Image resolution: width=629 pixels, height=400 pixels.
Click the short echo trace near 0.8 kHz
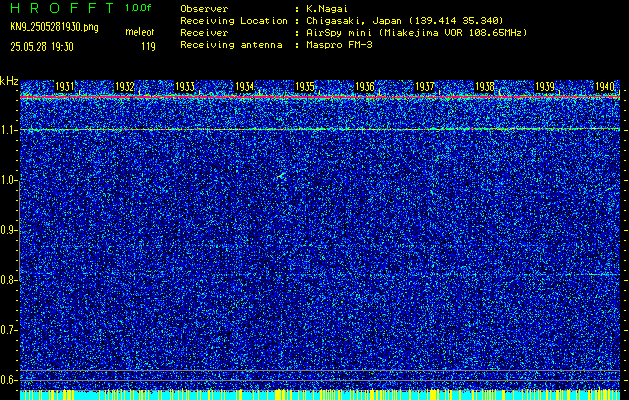coord(598,274)
